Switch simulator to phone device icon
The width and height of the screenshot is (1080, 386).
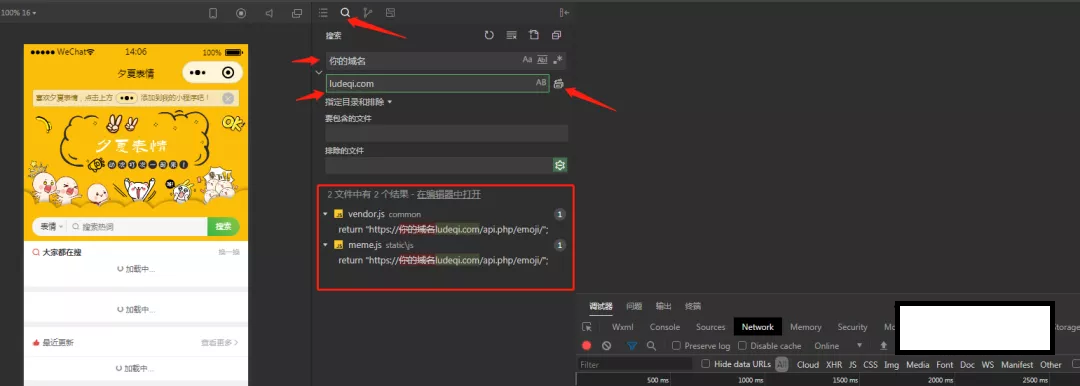tap(213, 13)
